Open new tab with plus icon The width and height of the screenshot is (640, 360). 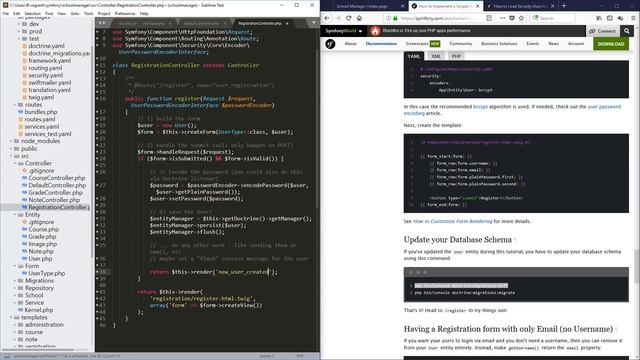564,6
